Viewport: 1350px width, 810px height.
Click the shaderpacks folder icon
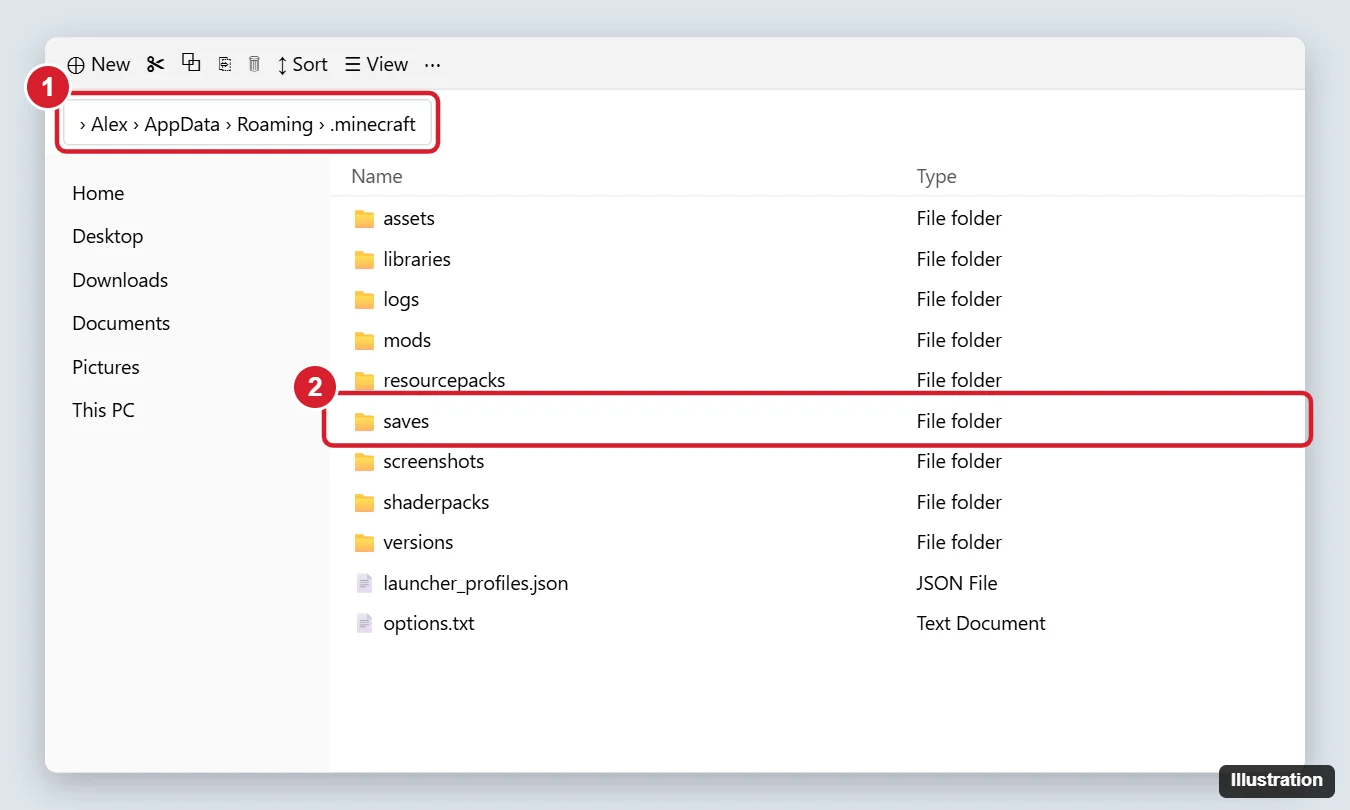[x=365, y=502]
